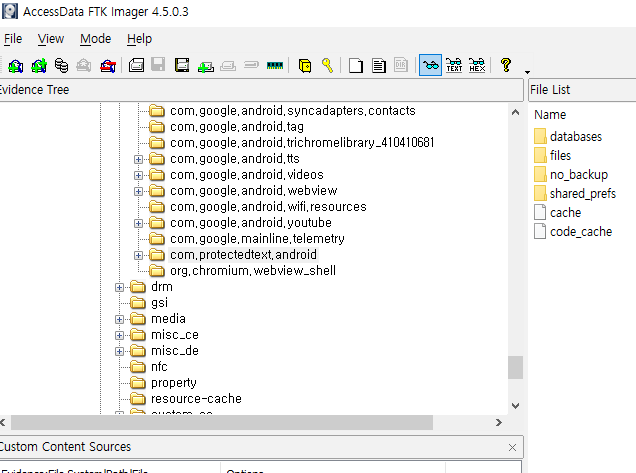Close the Custom Content Sources panel
This screenshot has width=636, height=473.
[x=512, y=447]
